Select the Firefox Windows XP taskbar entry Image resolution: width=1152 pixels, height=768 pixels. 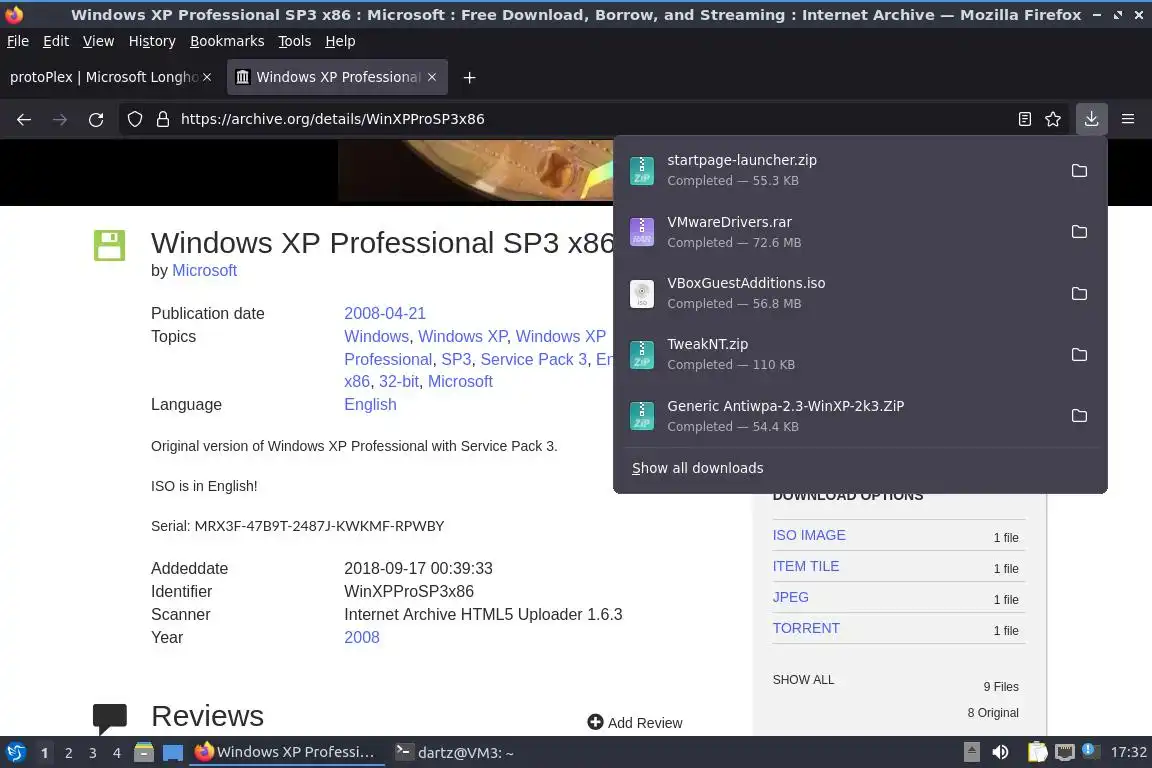[x=287, y=753]
